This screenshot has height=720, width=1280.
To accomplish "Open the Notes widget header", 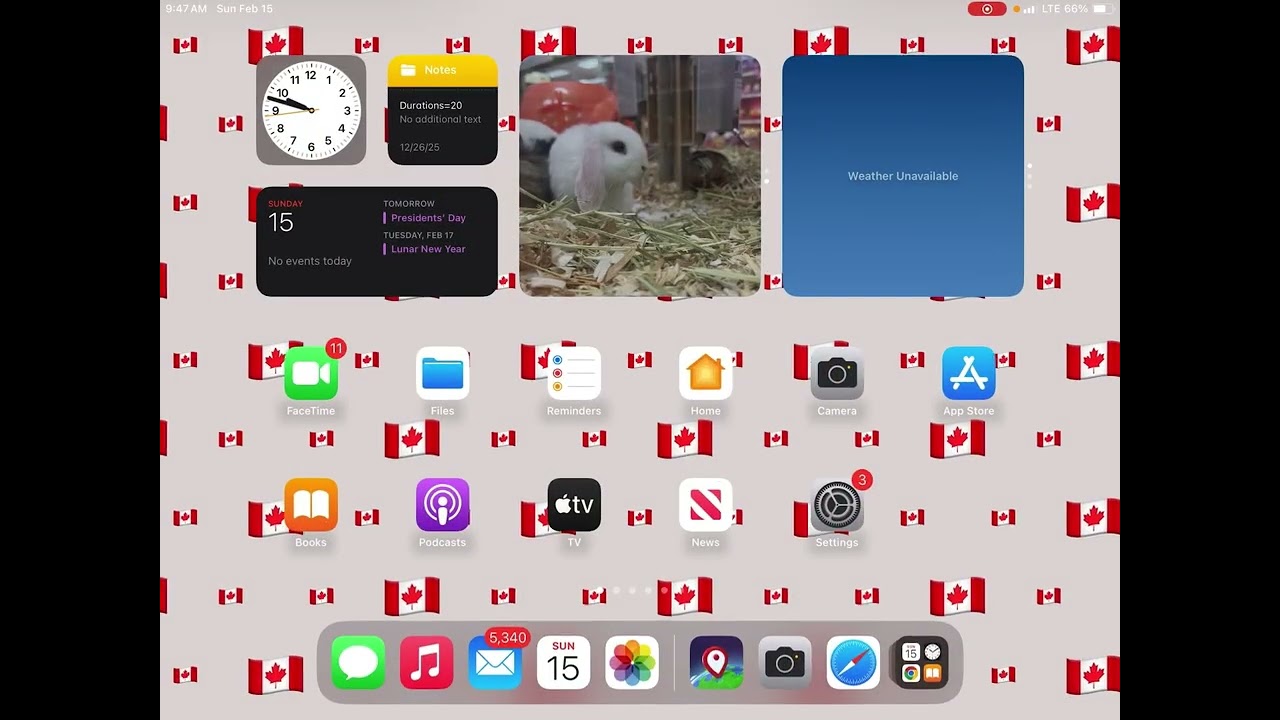I will coord(443,70).
